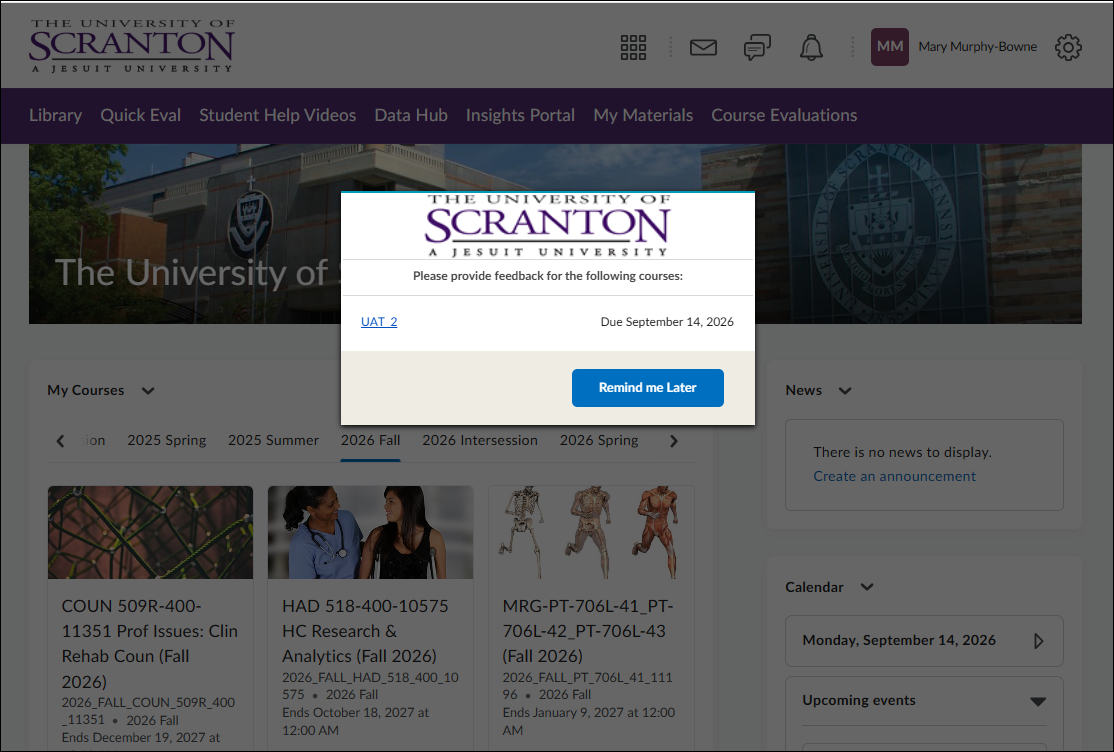Expand the My Courses widget menu
This screenshot has width=1114, height=752.
click(x=148, y=390)
